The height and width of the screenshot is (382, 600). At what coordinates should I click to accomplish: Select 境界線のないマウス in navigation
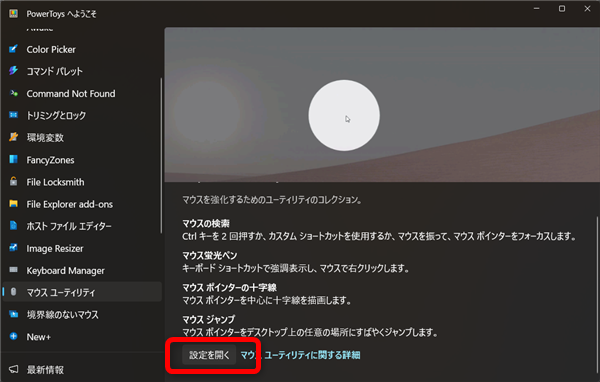tap(81, 315)
